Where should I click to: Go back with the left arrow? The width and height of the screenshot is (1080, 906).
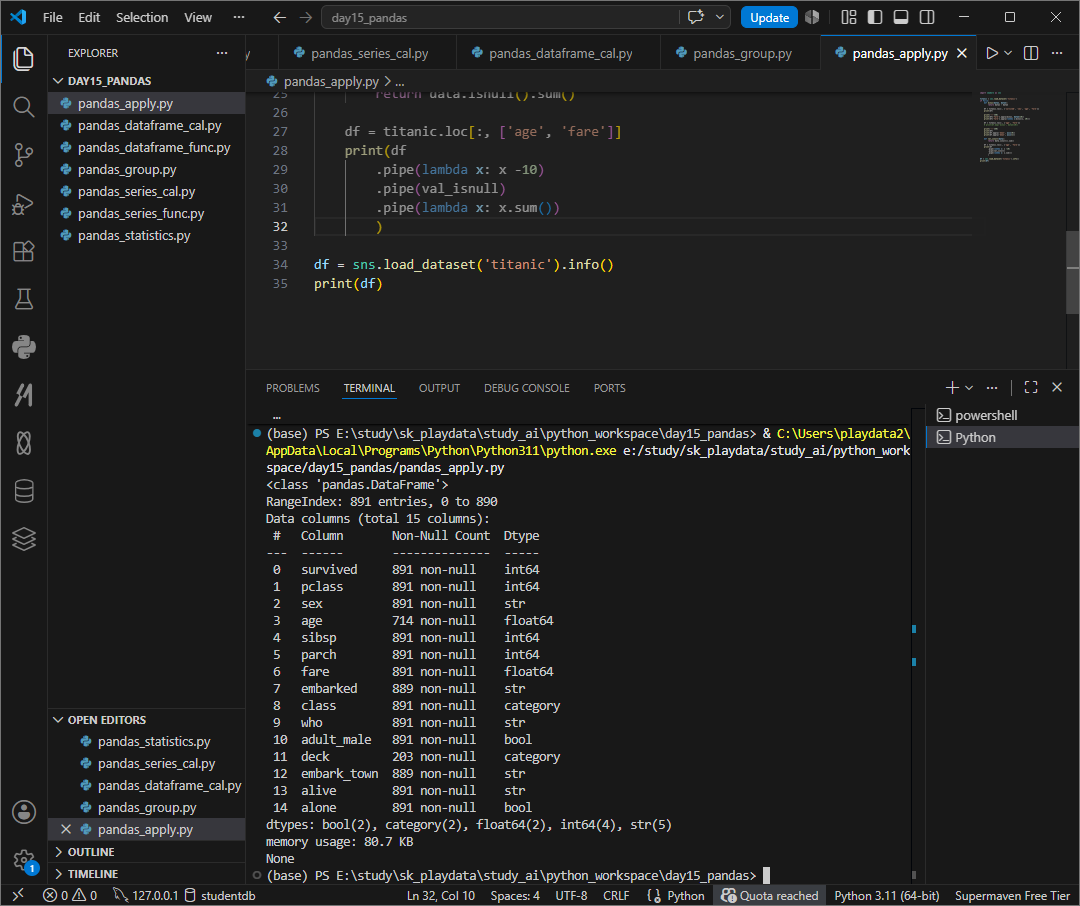click(x=280, y=17)
